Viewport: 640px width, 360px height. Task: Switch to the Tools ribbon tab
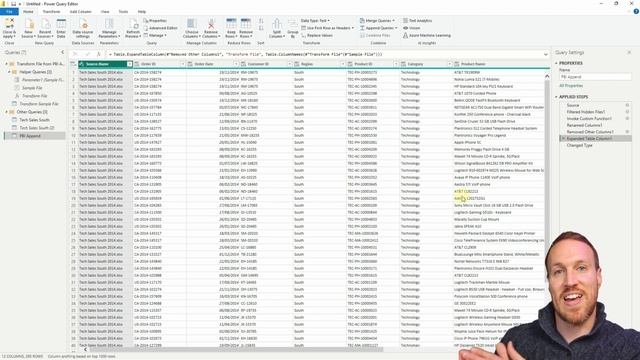123,11
